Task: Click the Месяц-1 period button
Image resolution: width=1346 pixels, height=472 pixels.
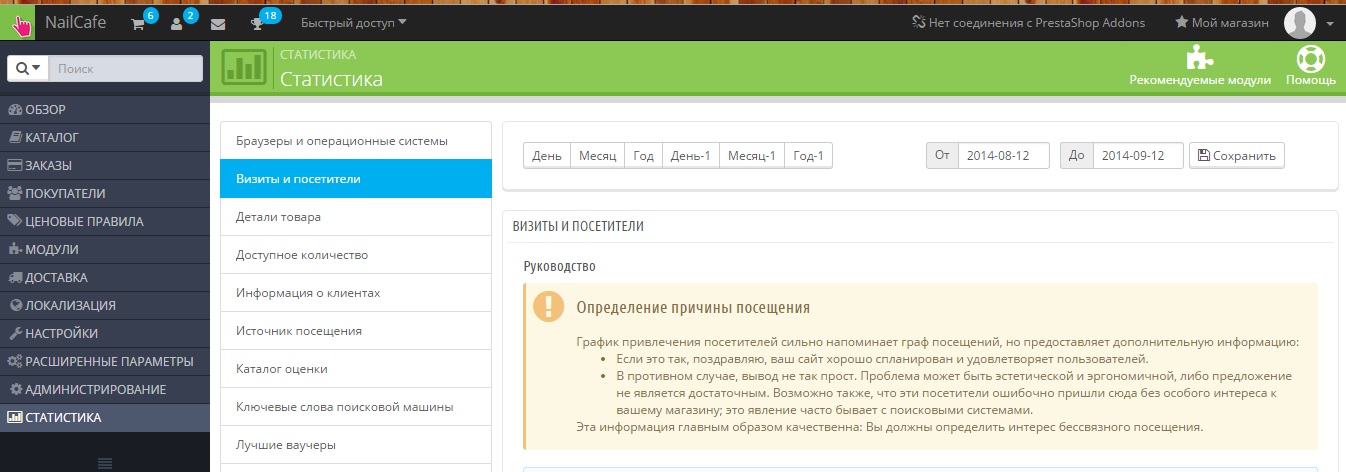Action: [x=751, y=156]
